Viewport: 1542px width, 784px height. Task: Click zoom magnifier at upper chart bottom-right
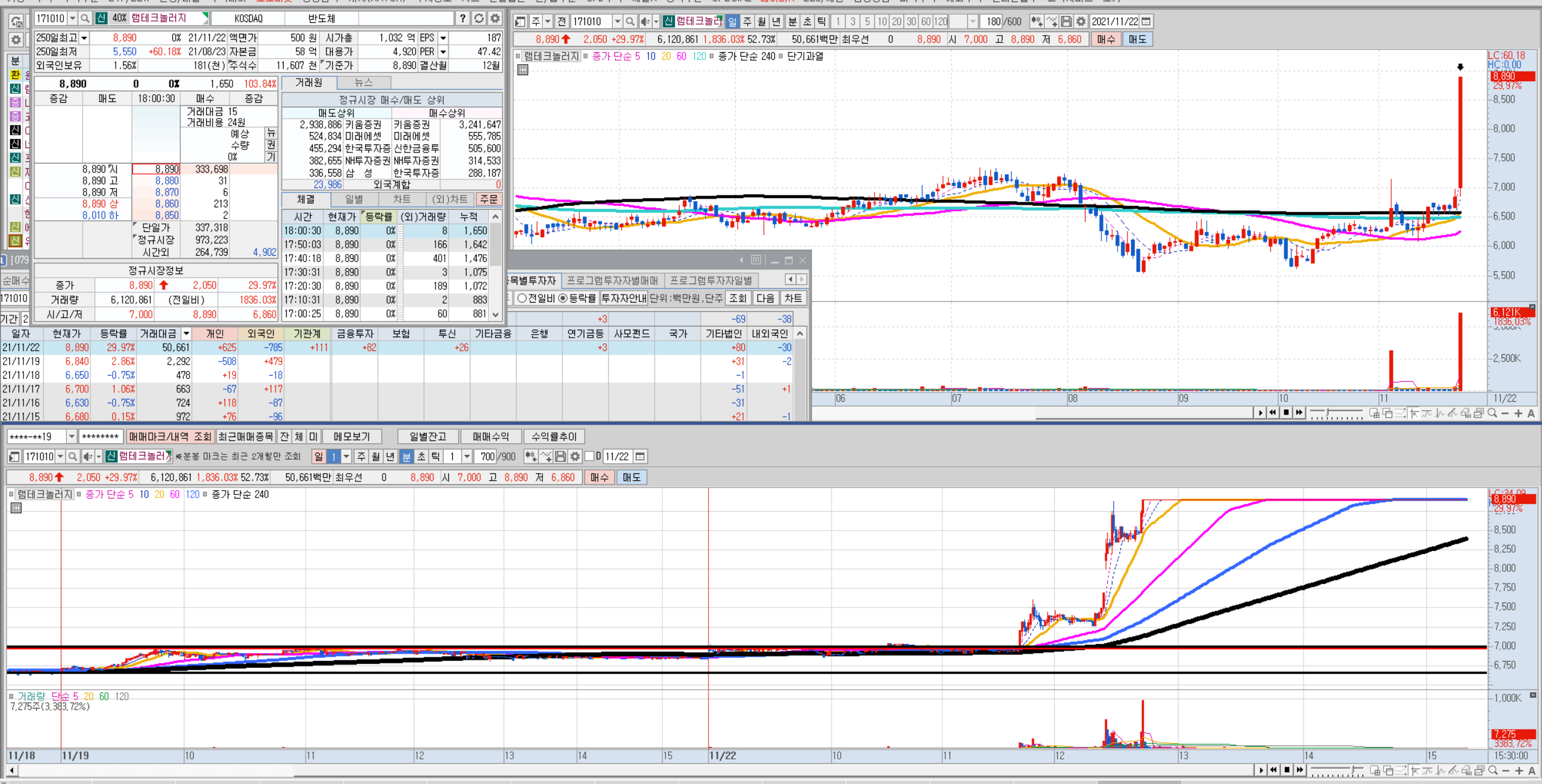[1492, 413]
